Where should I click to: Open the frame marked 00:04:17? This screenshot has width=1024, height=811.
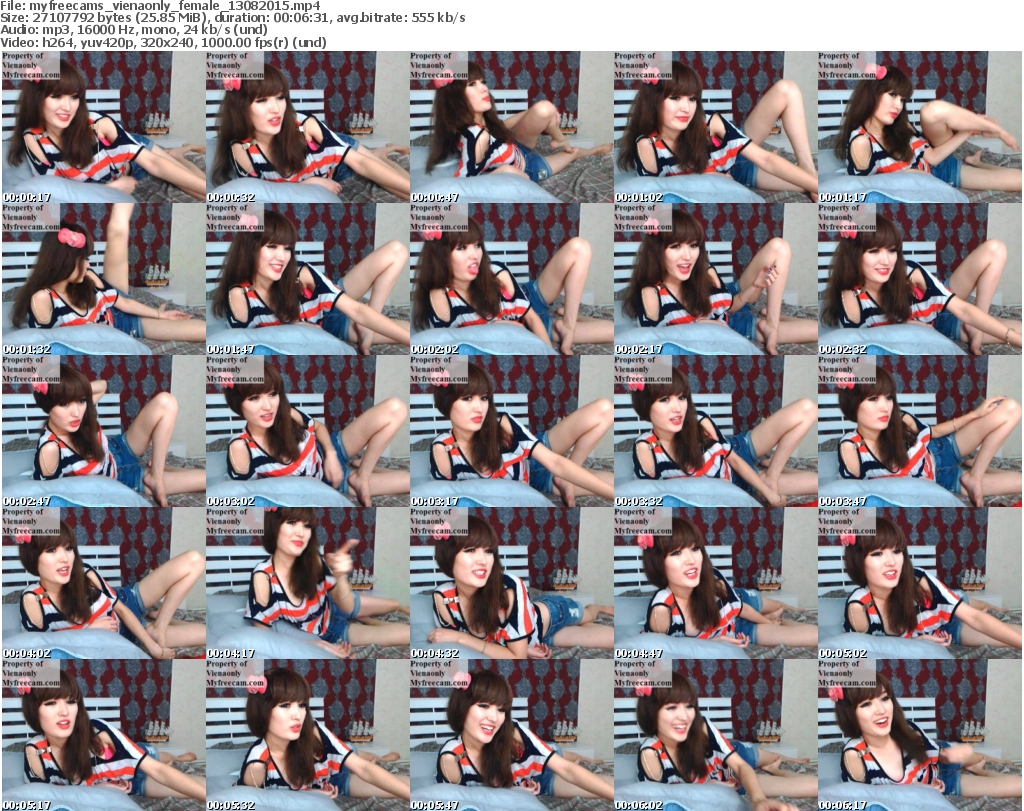click(x=308, y=583)
